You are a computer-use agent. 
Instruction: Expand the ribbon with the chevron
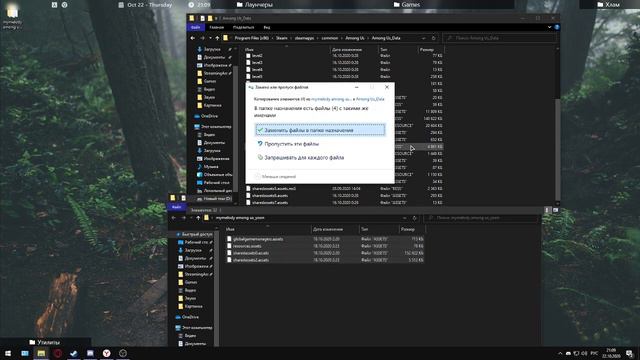(549, 27)
